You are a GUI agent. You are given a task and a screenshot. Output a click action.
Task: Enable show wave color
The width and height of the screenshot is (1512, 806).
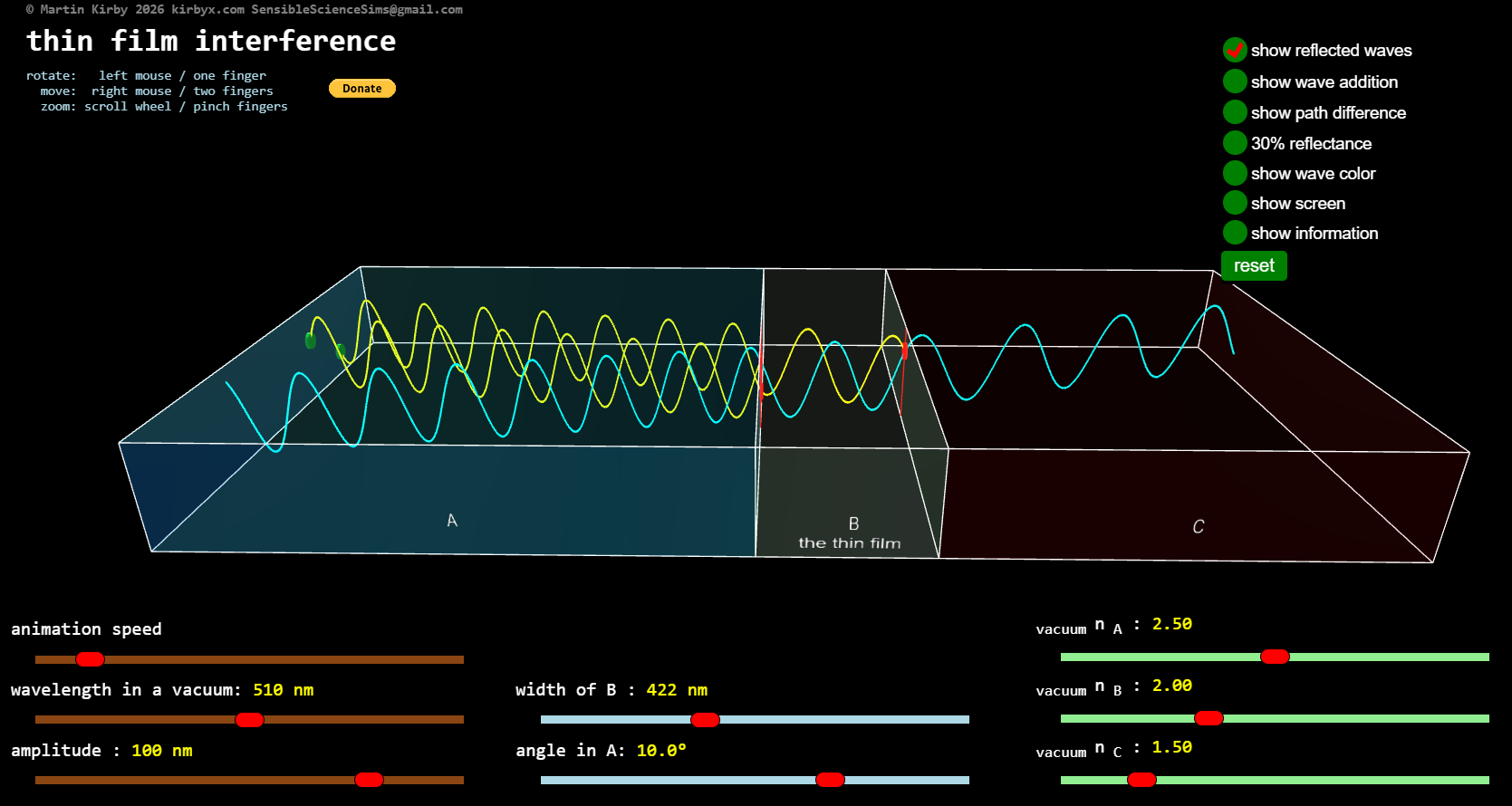tap(1235, 173)
